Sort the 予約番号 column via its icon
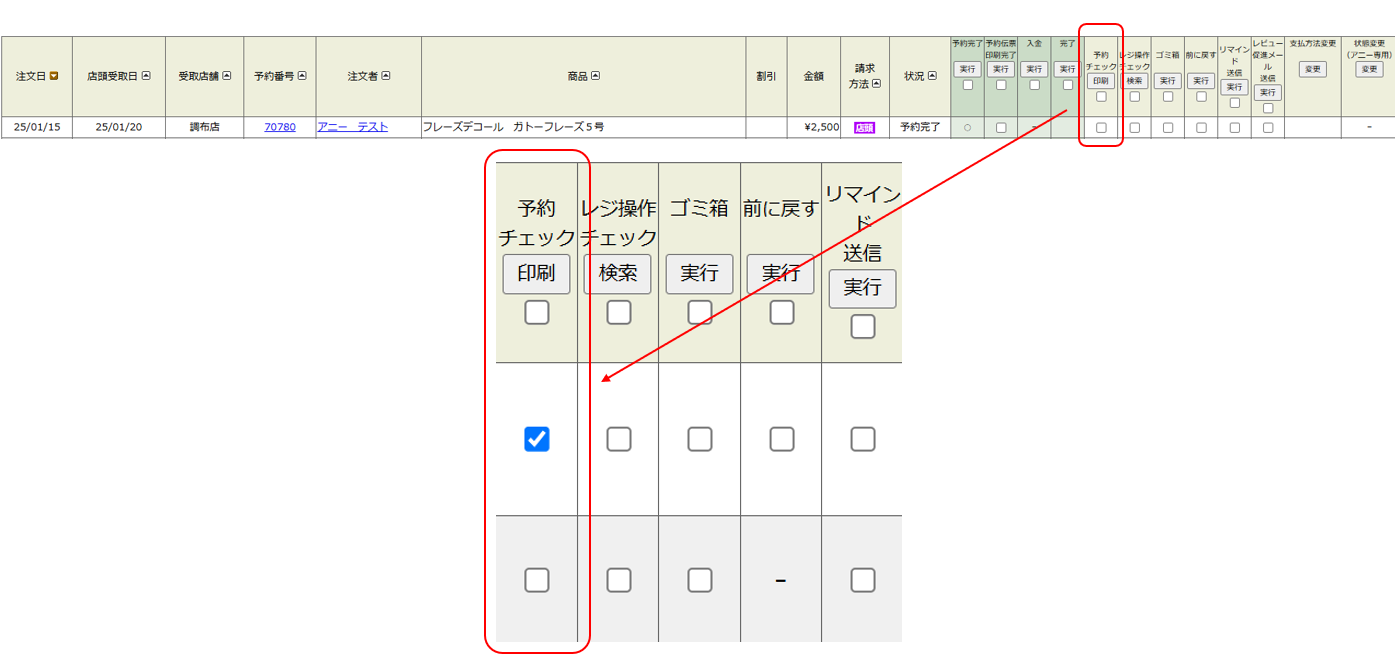 302,76
